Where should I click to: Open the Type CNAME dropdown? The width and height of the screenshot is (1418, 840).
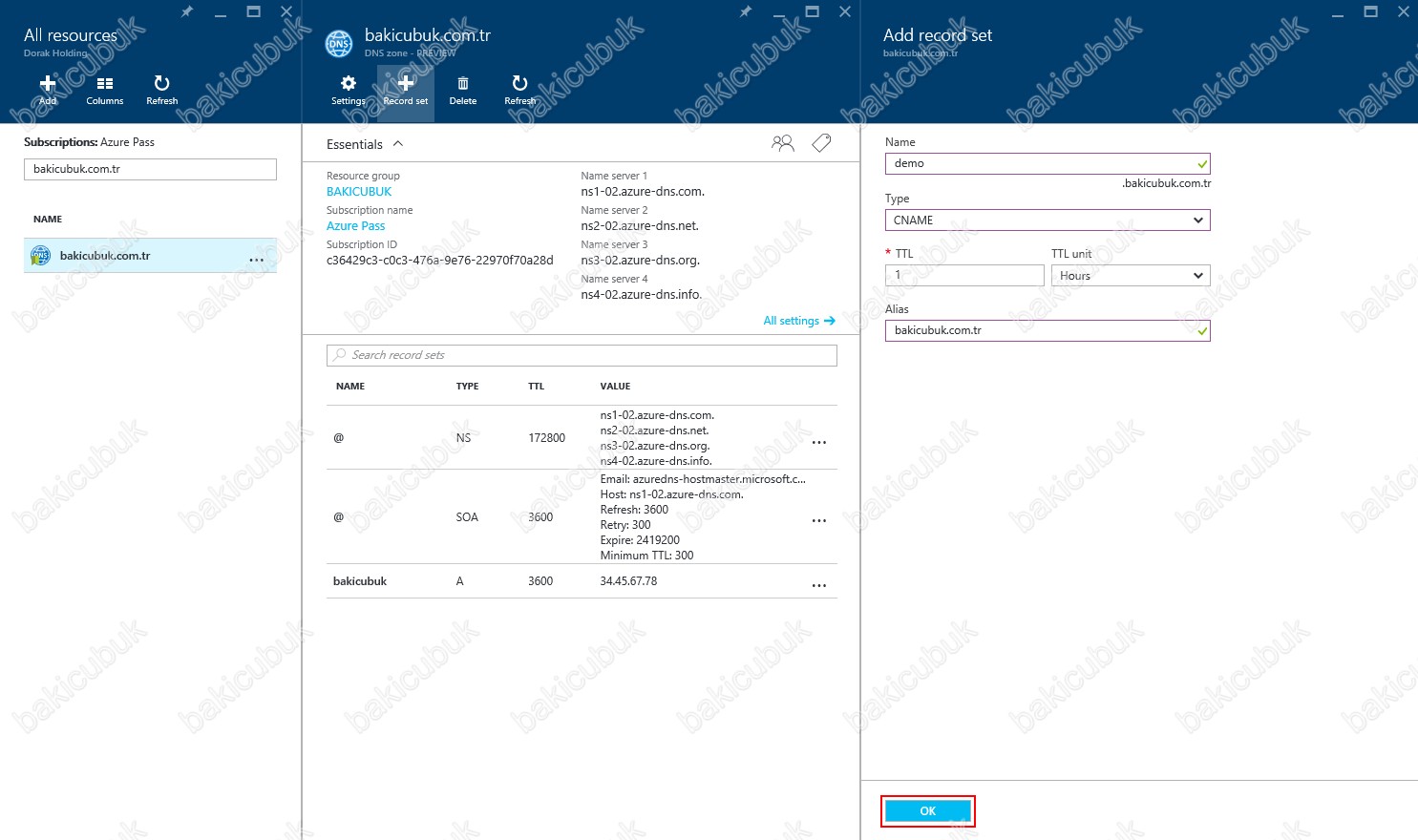click(x=1048, y=220)
